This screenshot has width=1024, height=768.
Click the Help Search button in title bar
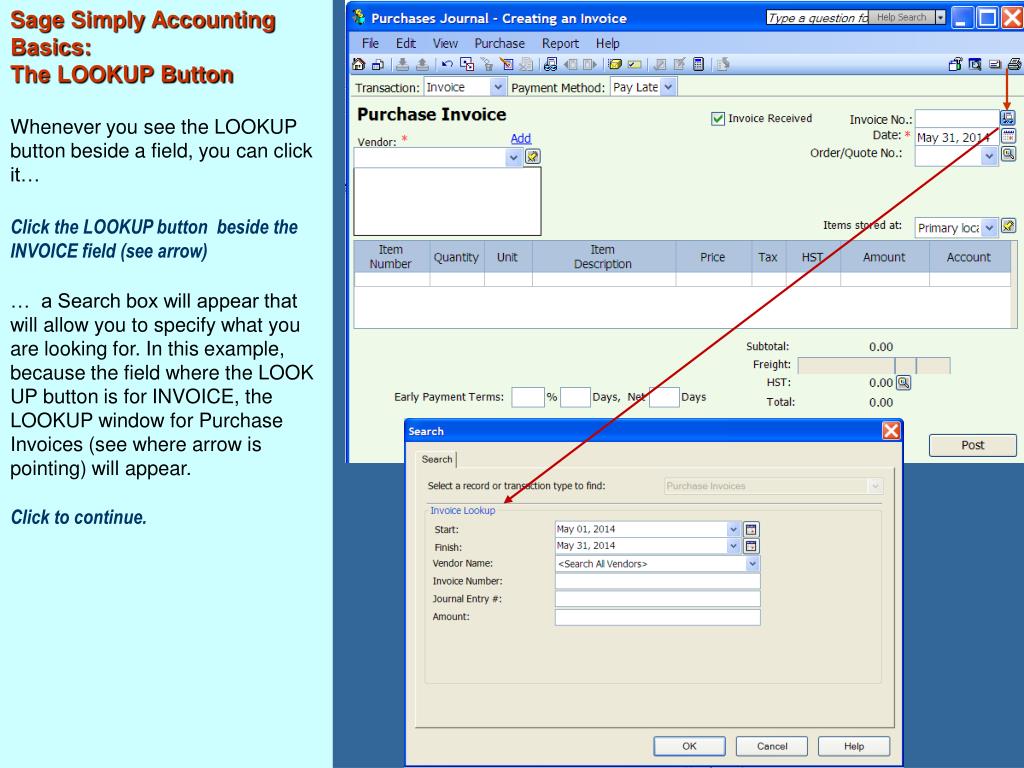(901, 18)
